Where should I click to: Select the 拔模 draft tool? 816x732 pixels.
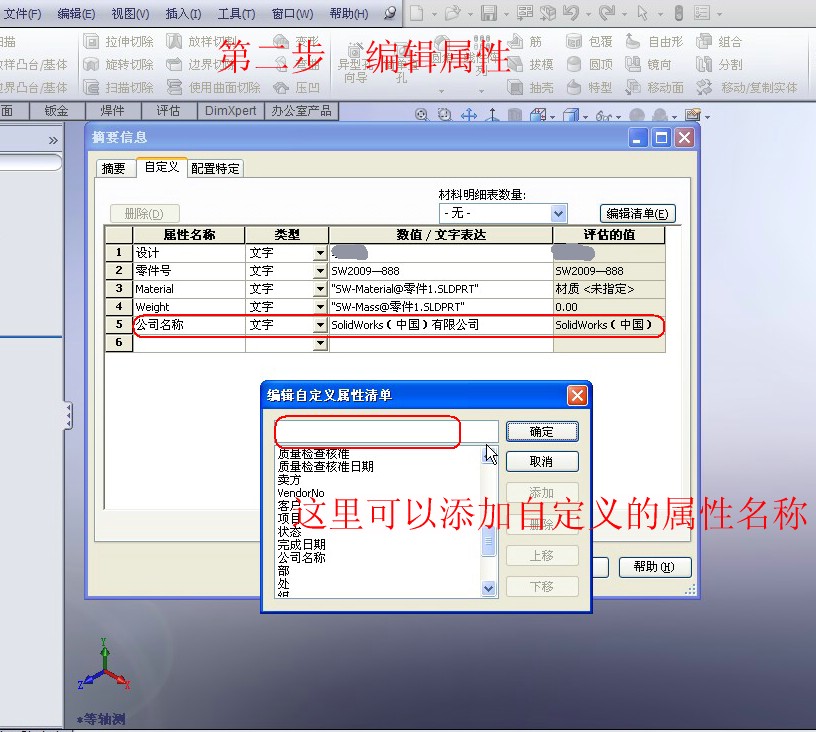[530, 65]
